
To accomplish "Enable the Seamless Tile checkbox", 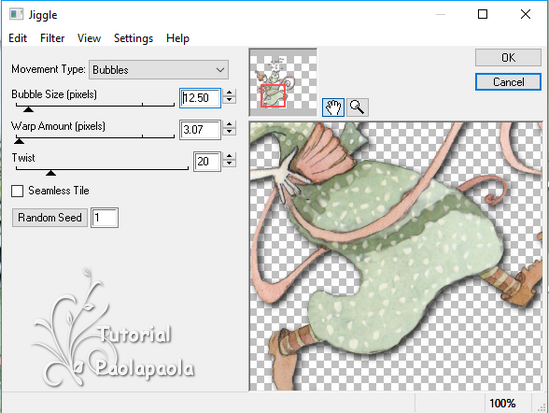I will pos(17,191).
